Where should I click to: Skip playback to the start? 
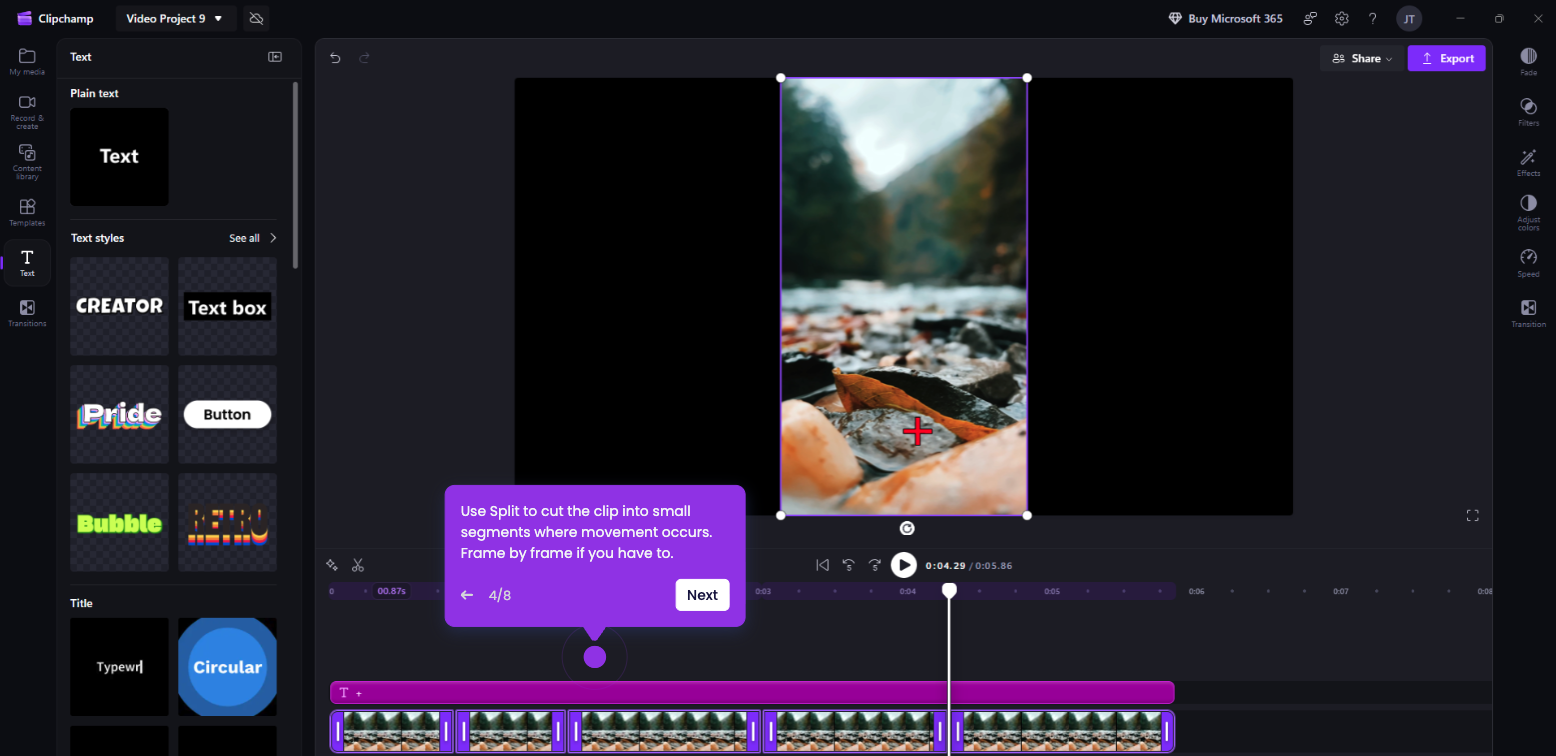coord(822,565)
